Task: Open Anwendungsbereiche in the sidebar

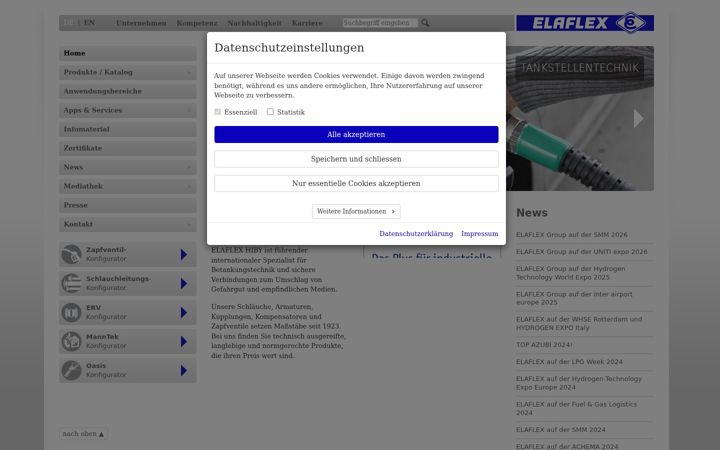Action: (128, 91)
